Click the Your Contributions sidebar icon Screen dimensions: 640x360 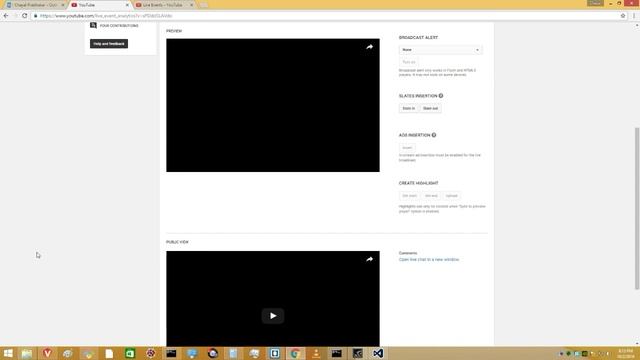click(93, 25)
